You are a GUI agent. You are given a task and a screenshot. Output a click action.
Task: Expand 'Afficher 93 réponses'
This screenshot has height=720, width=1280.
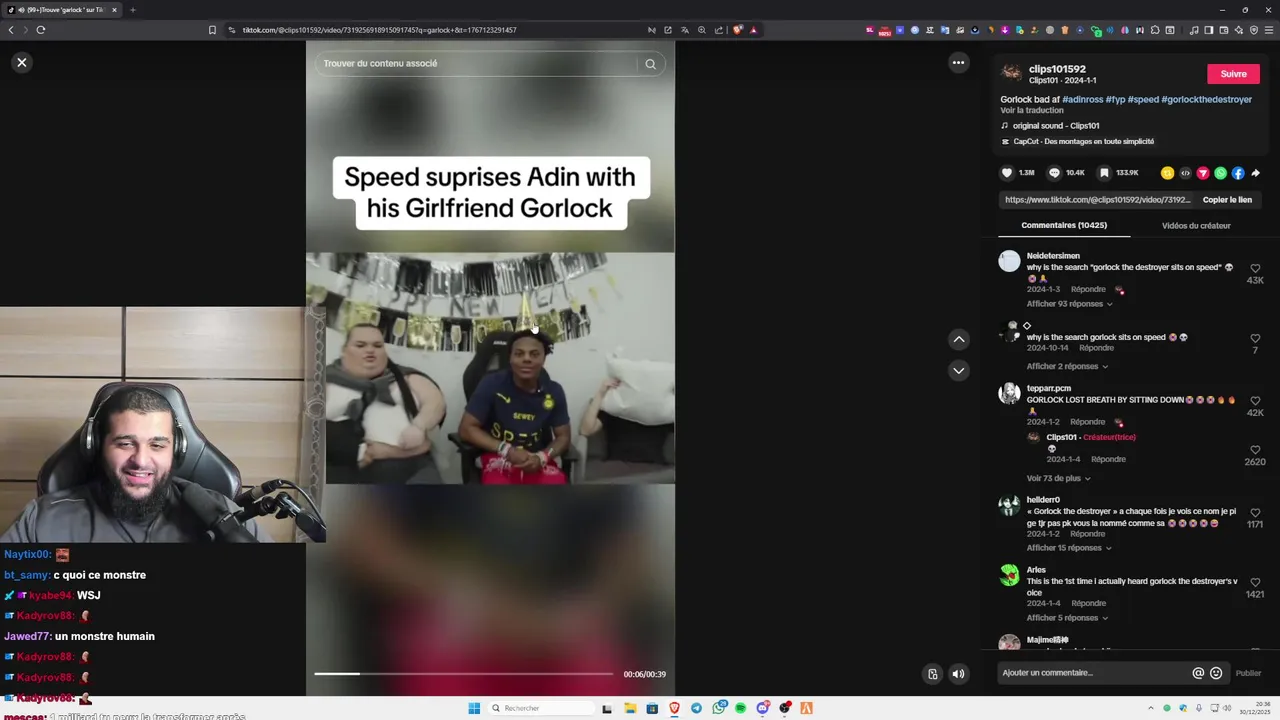click(1069, 304)
